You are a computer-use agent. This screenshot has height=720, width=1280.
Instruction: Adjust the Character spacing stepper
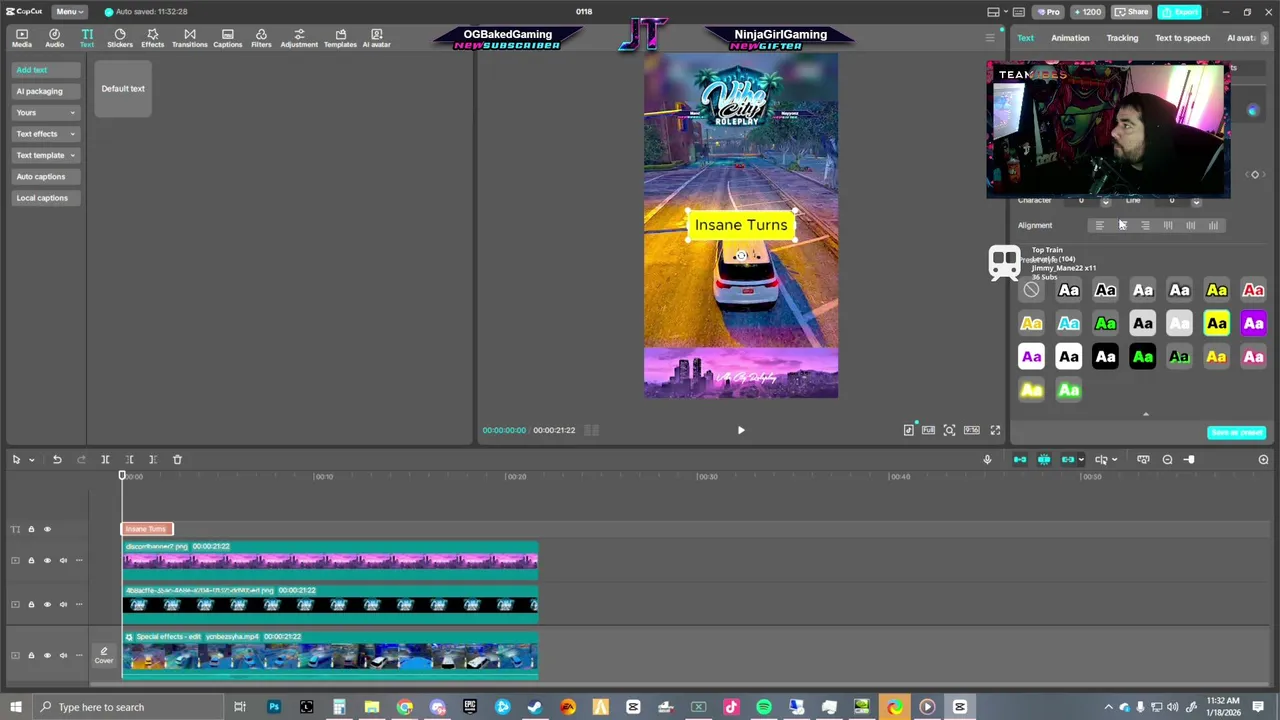(1105, 201)
